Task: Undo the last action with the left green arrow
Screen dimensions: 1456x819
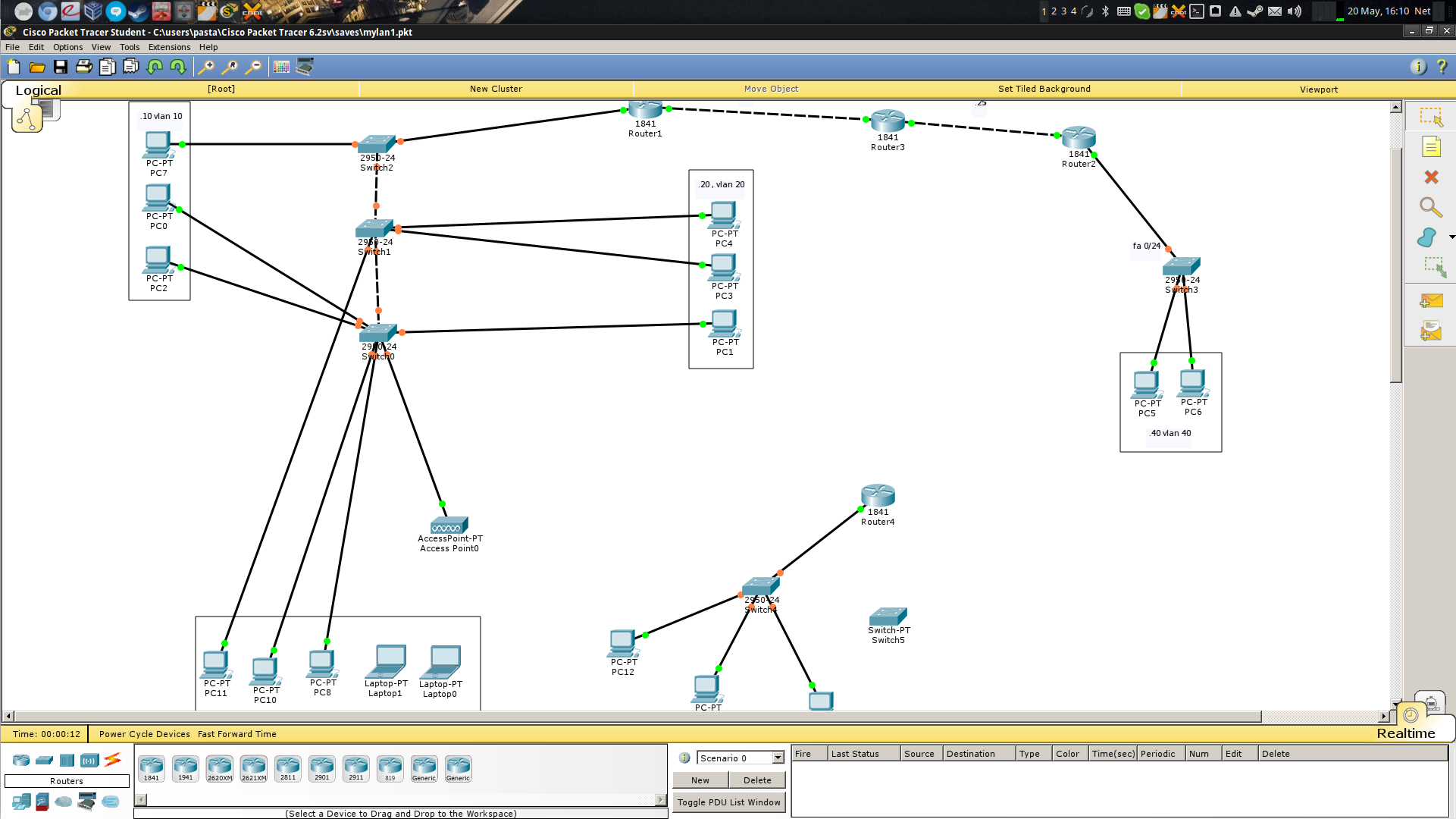Action: [x=155, y=67]
